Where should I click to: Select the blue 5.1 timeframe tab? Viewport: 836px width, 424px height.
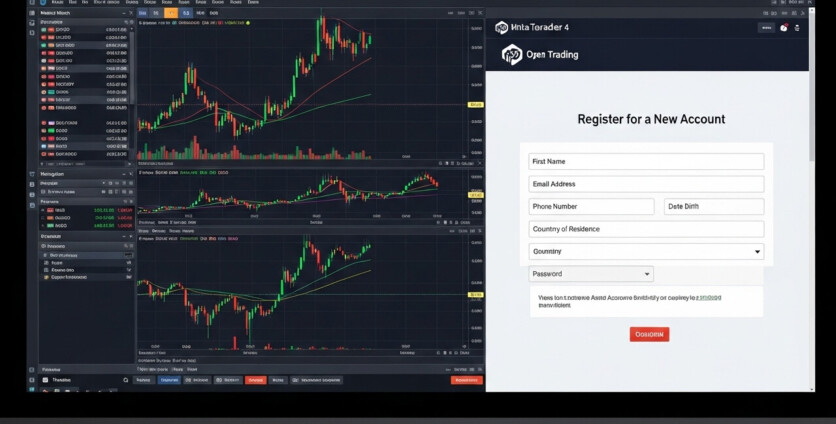pos(186,13)
